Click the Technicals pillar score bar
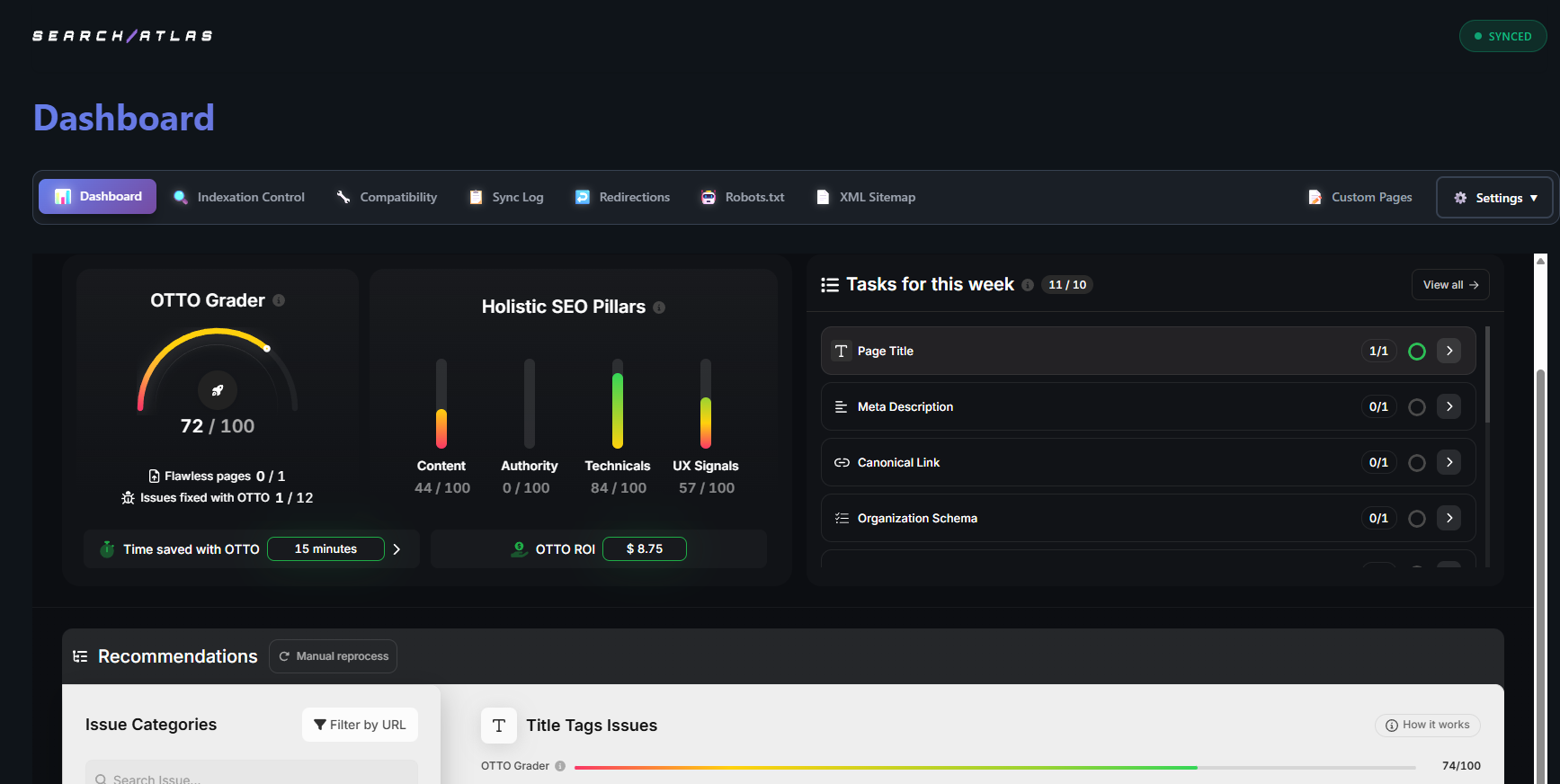Viewport: 1560px width, 784px height. coord(618,404)
